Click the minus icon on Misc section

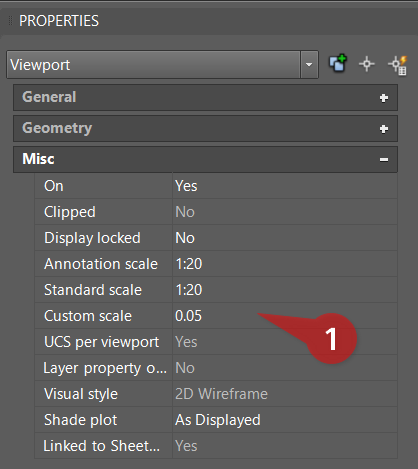coord(384,160)
